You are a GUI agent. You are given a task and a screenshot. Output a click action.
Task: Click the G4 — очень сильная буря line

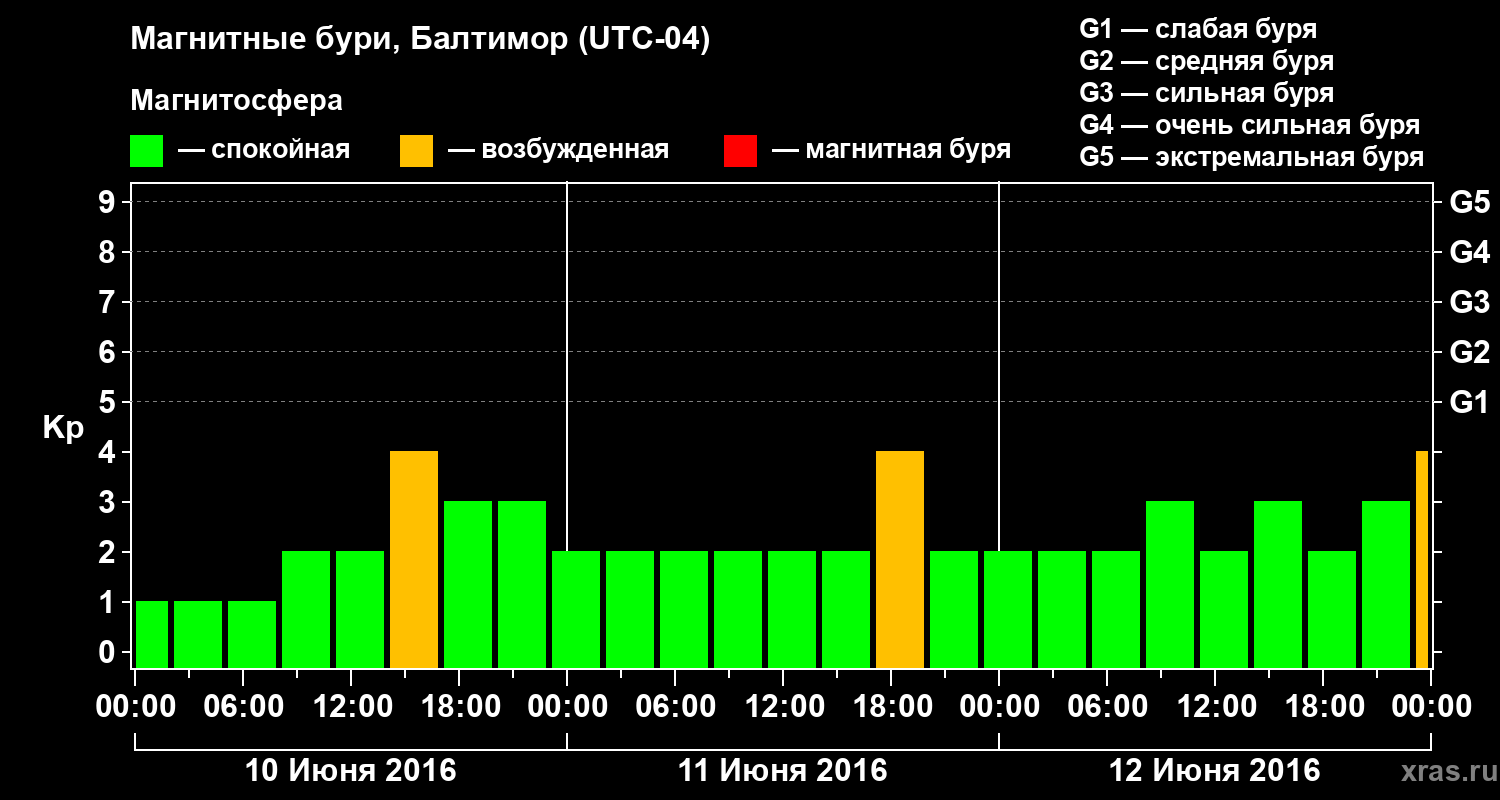pos(1250,125)
